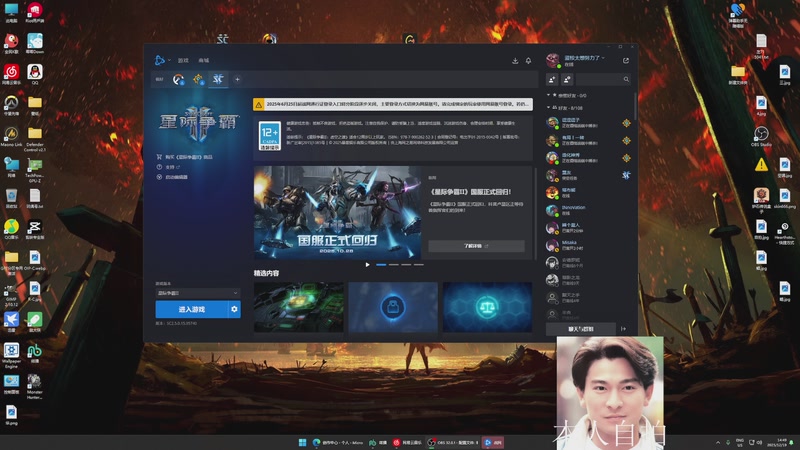Select the fourth carousel slide indicator
The height and width of the screenshot is (450, 800).
[418, 265]
